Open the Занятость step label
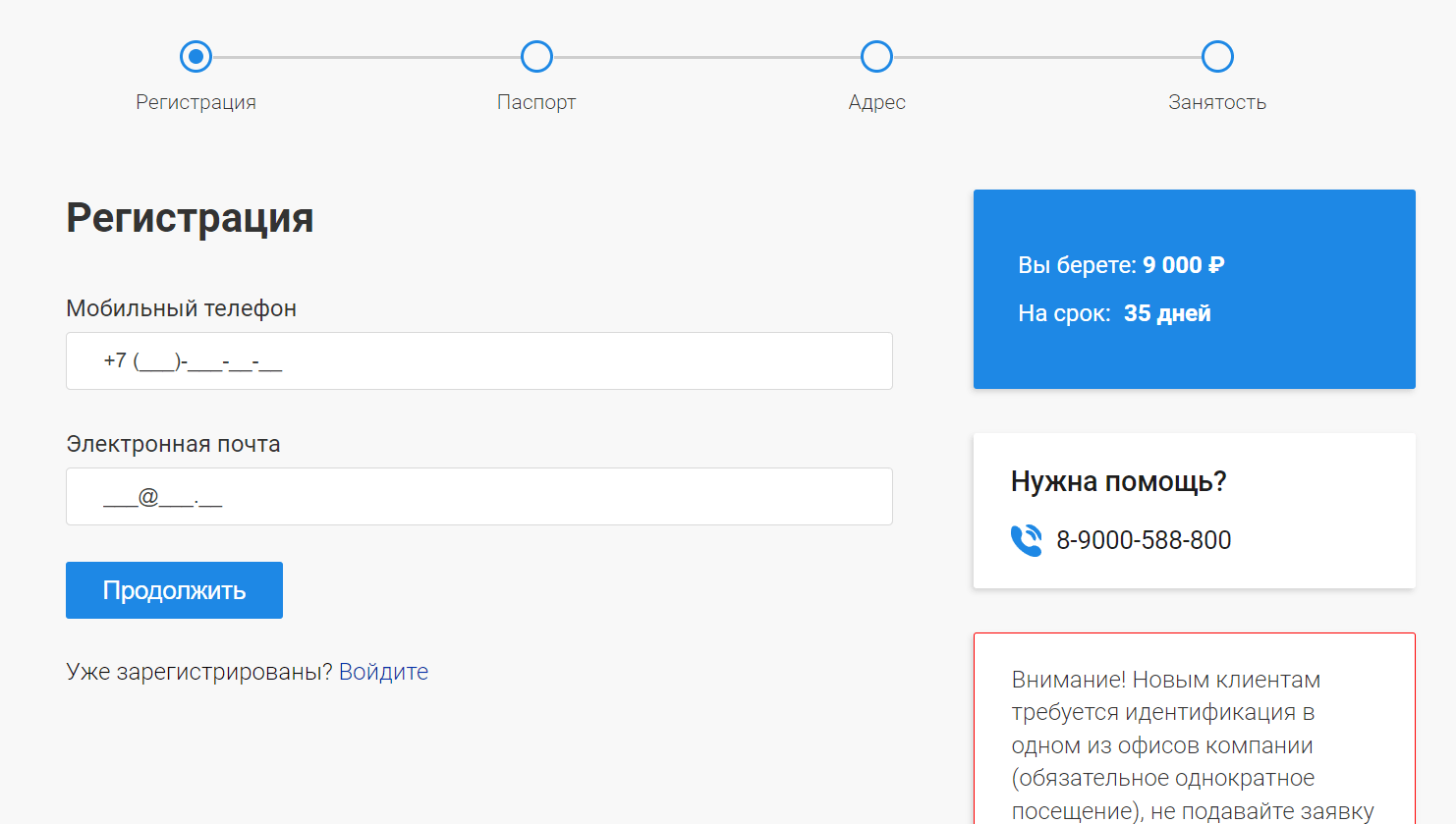The image size is (1456, 824). point(1217,102)
